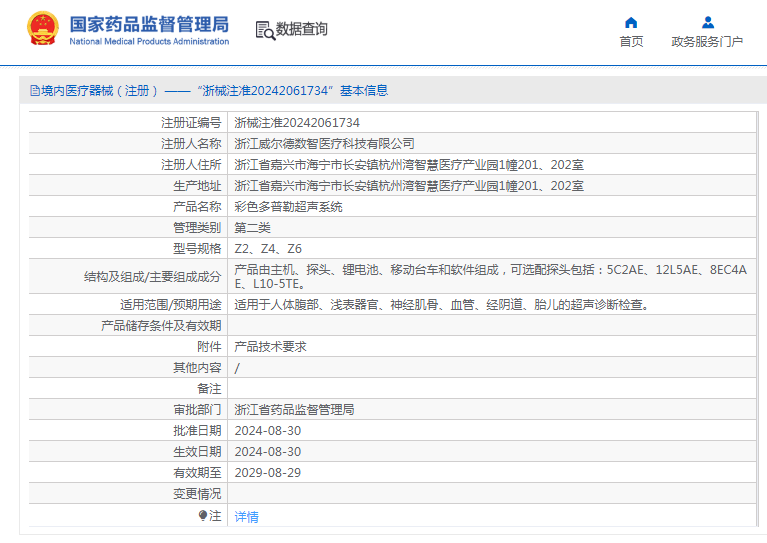This screenshot has height=543, width=767.
Task: Click the person icon above 政务服务门户
Action: (707, 22)
